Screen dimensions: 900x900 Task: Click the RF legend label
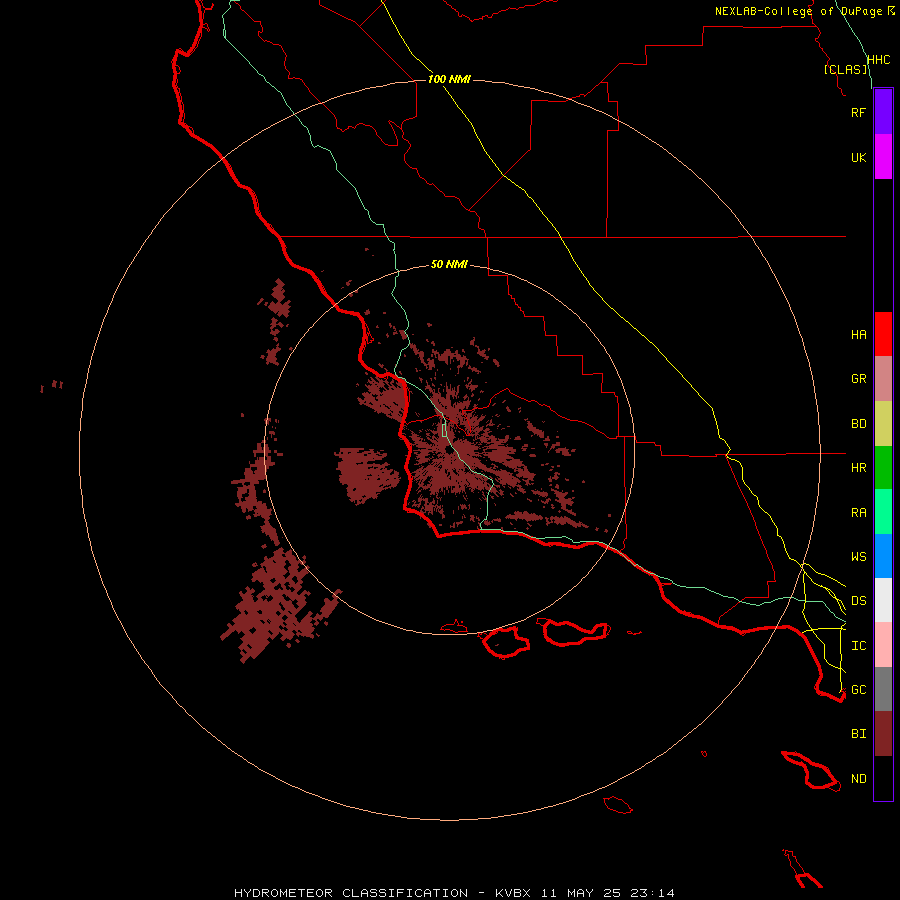tap(858, 112)
